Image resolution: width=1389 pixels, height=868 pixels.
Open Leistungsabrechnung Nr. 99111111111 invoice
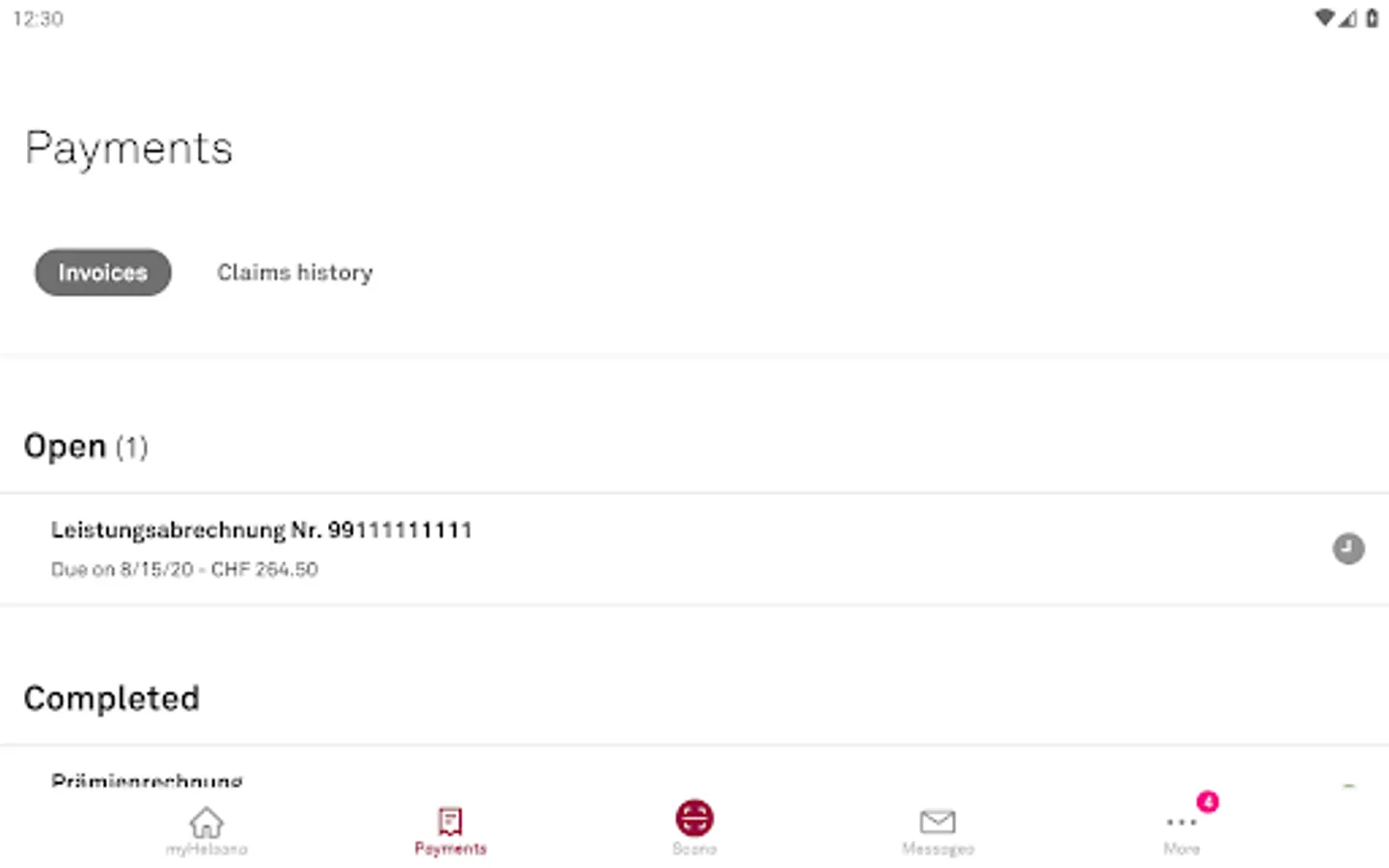click(694, 549)
